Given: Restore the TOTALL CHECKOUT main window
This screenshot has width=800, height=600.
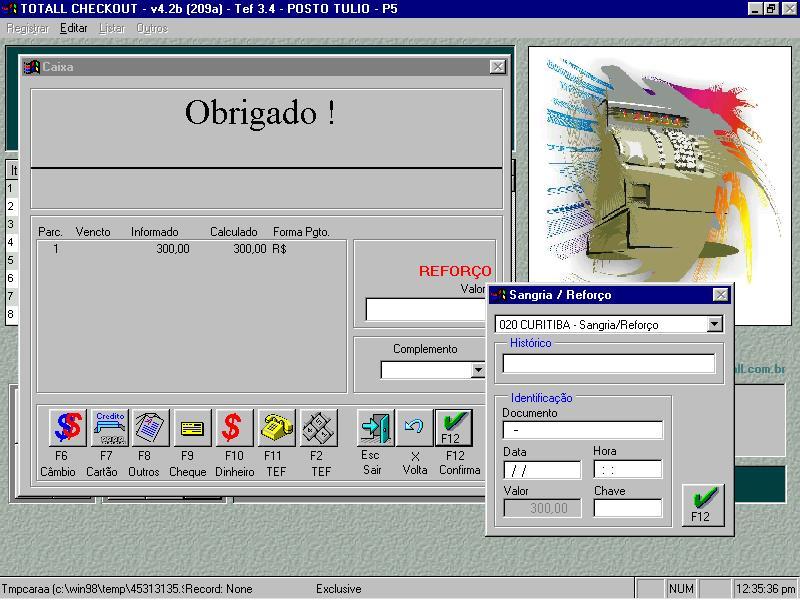Looking at the screenshot, I should 771,9.
